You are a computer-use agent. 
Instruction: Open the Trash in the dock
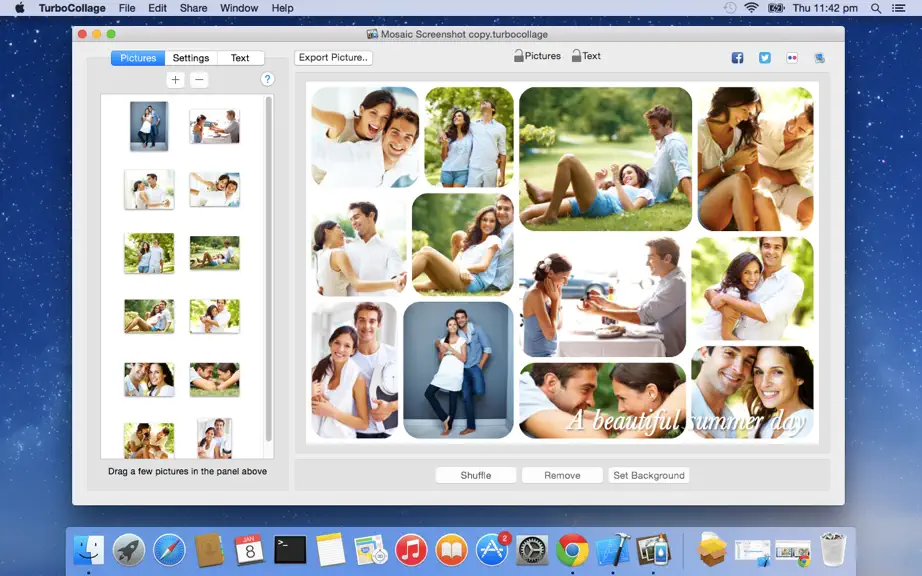pos(833,550)
